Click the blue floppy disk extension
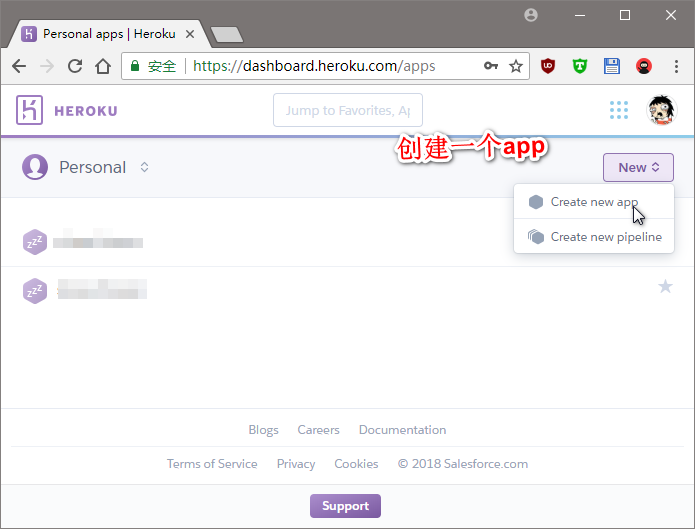Viewport: 695px width, 529px height. tap(612, 66)
